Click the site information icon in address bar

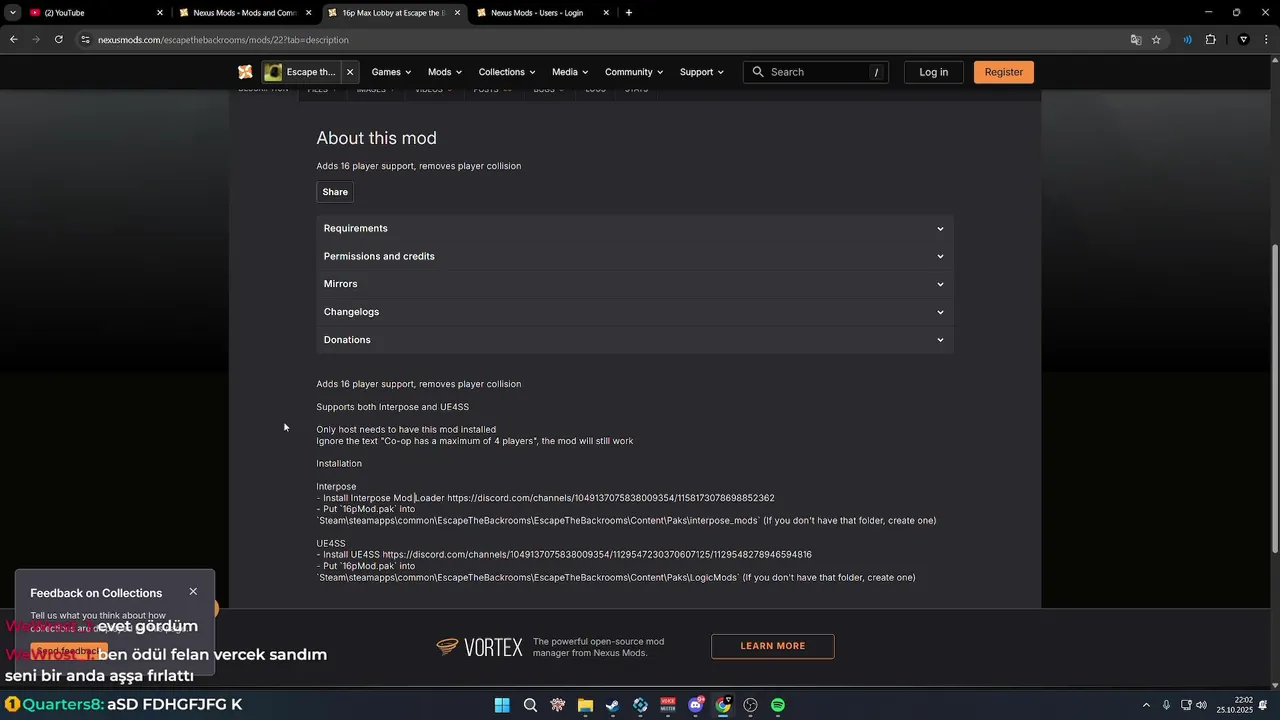tap(86, 40)
